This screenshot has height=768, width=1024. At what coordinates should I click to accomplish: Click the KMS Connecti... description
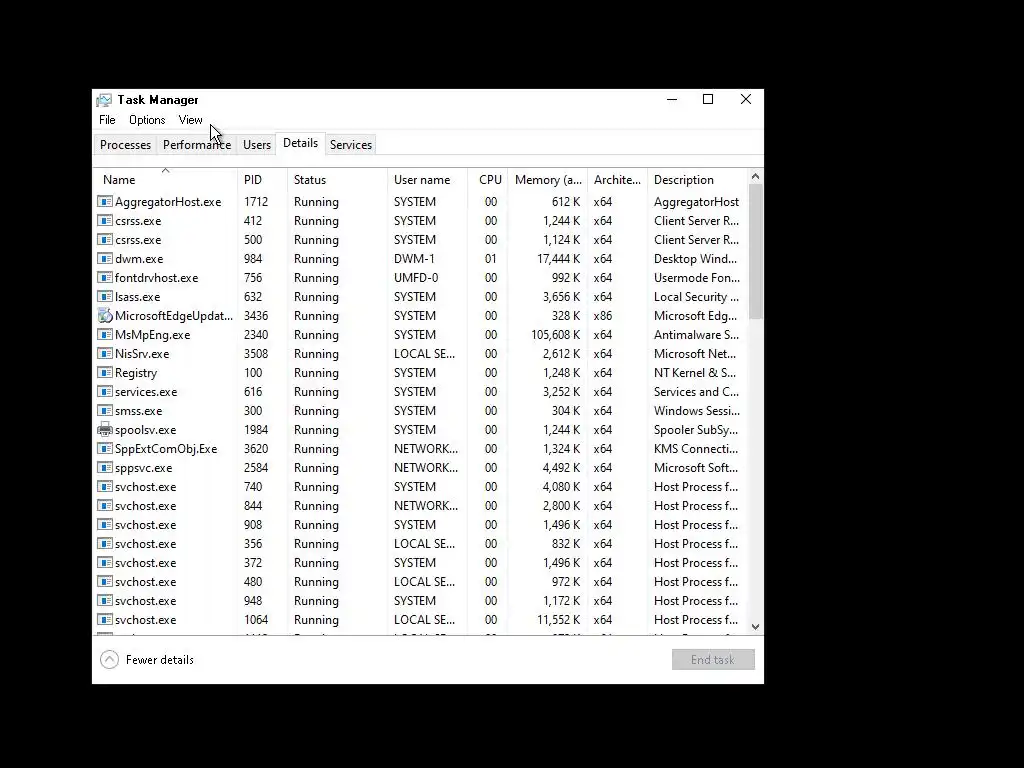click(696, 449)
